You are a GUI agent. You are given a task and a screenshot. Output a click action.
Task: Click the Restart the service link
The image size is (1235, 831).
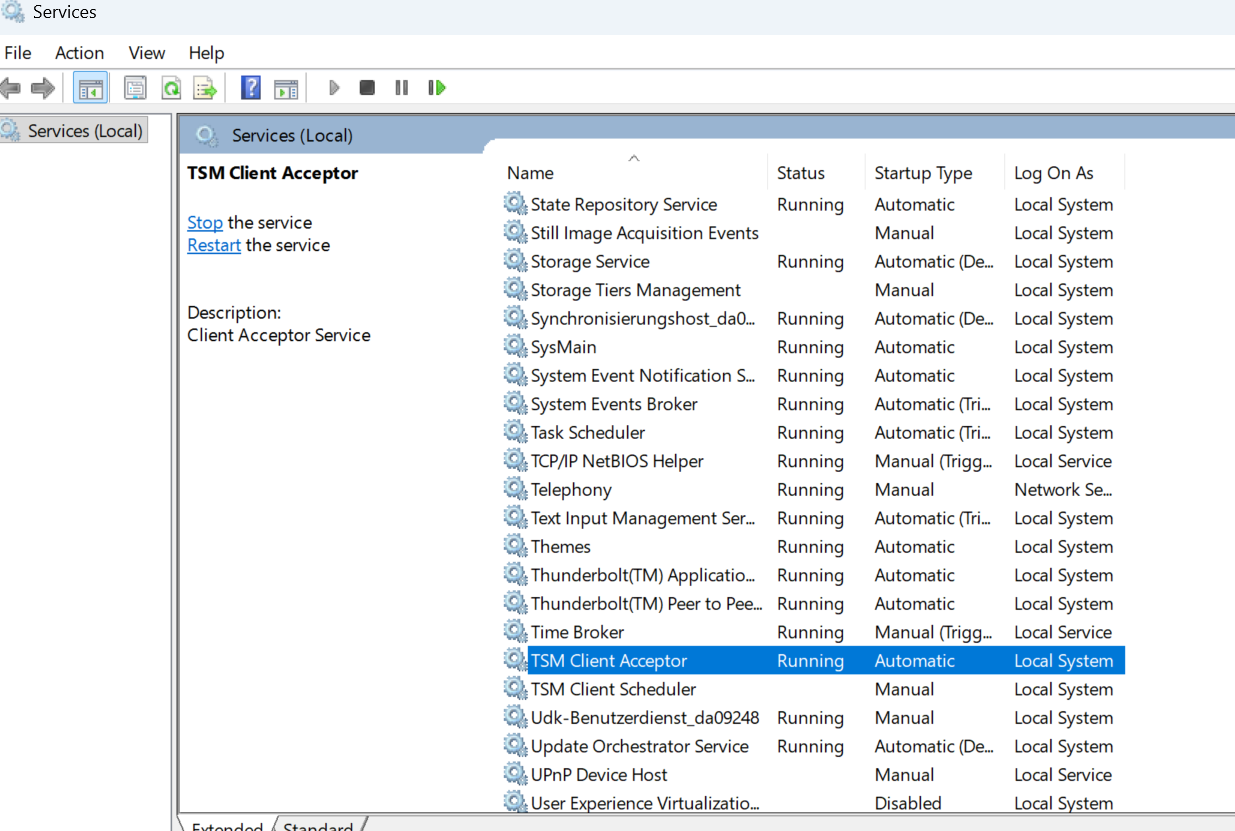pos(213,245)
